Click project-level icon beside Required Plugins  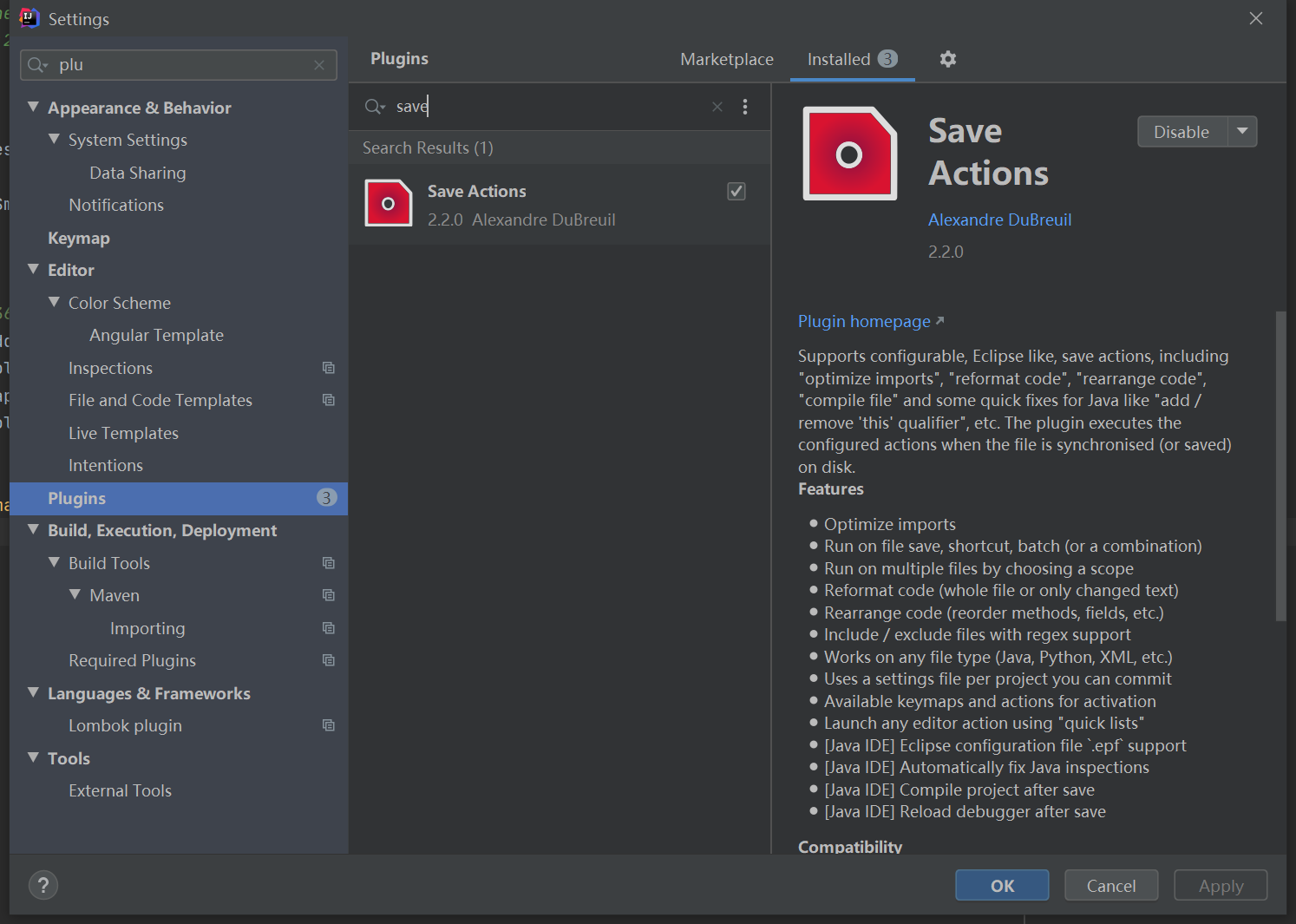tap(329, 660)
